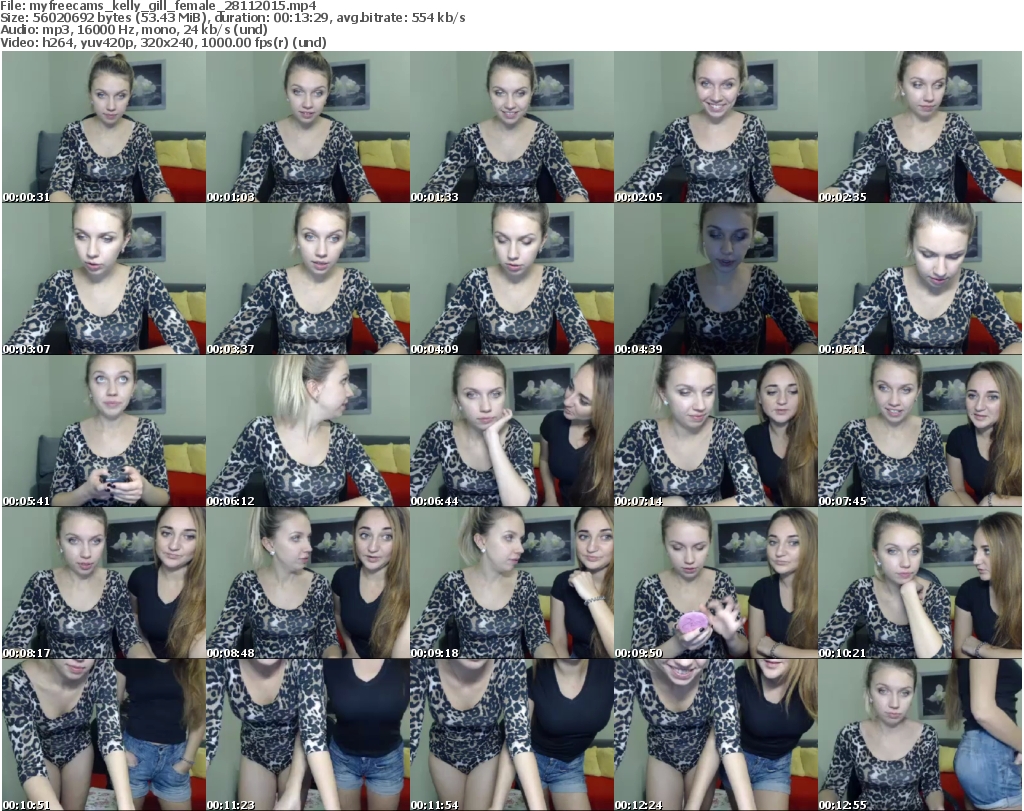The height and width of the screenshot is (811, 1024).
Task: Select the thumbnail stamped 00:03:07
Action: tap(104, 279)
